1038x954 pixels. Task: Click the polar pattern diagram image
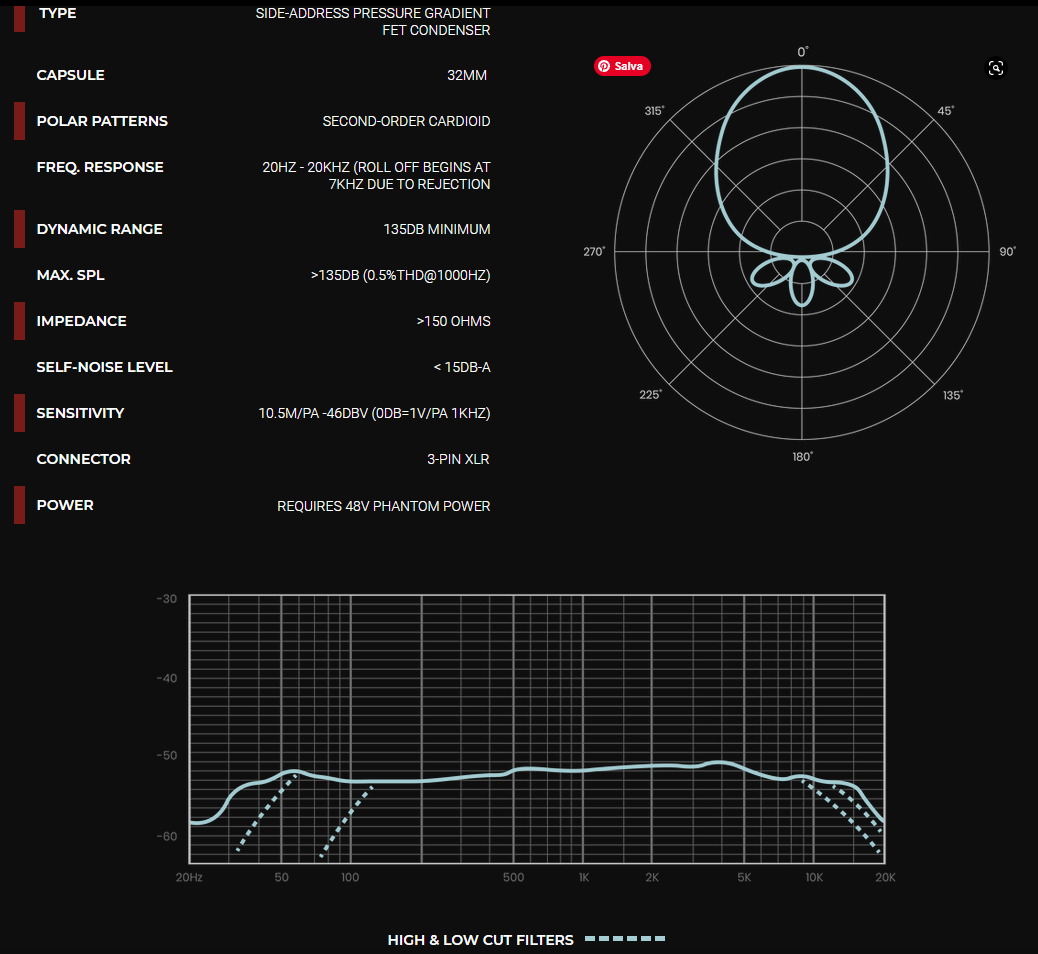(801, 250)
